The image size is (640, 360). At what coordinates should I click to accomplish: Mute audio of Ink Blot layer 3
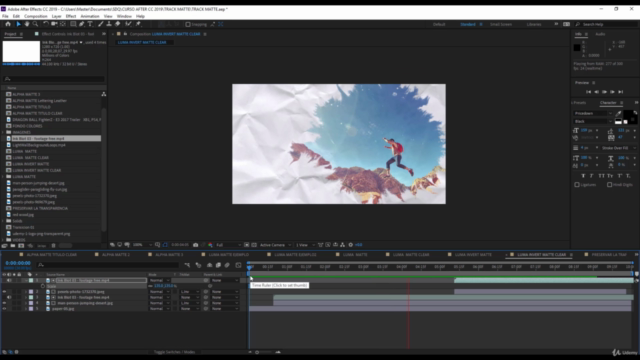click(9, 298)
